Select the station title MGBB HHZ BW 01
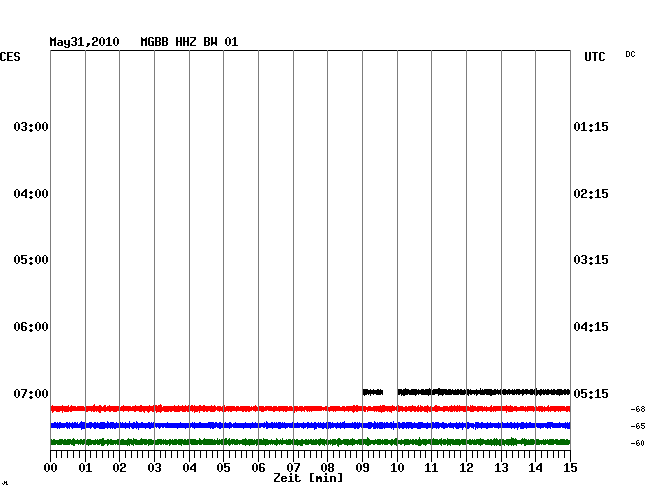 coord(189,42)
